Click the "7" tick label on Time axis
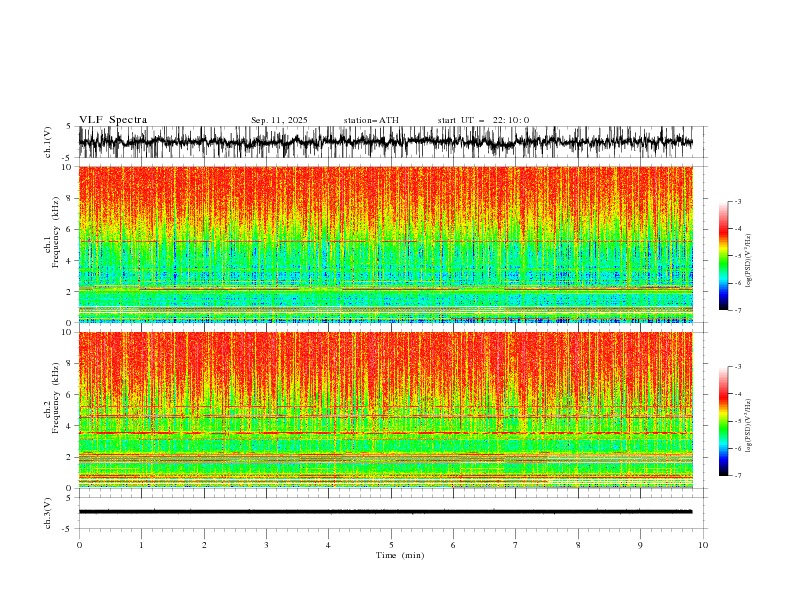The image size is (792, 612). click(516, 545)
